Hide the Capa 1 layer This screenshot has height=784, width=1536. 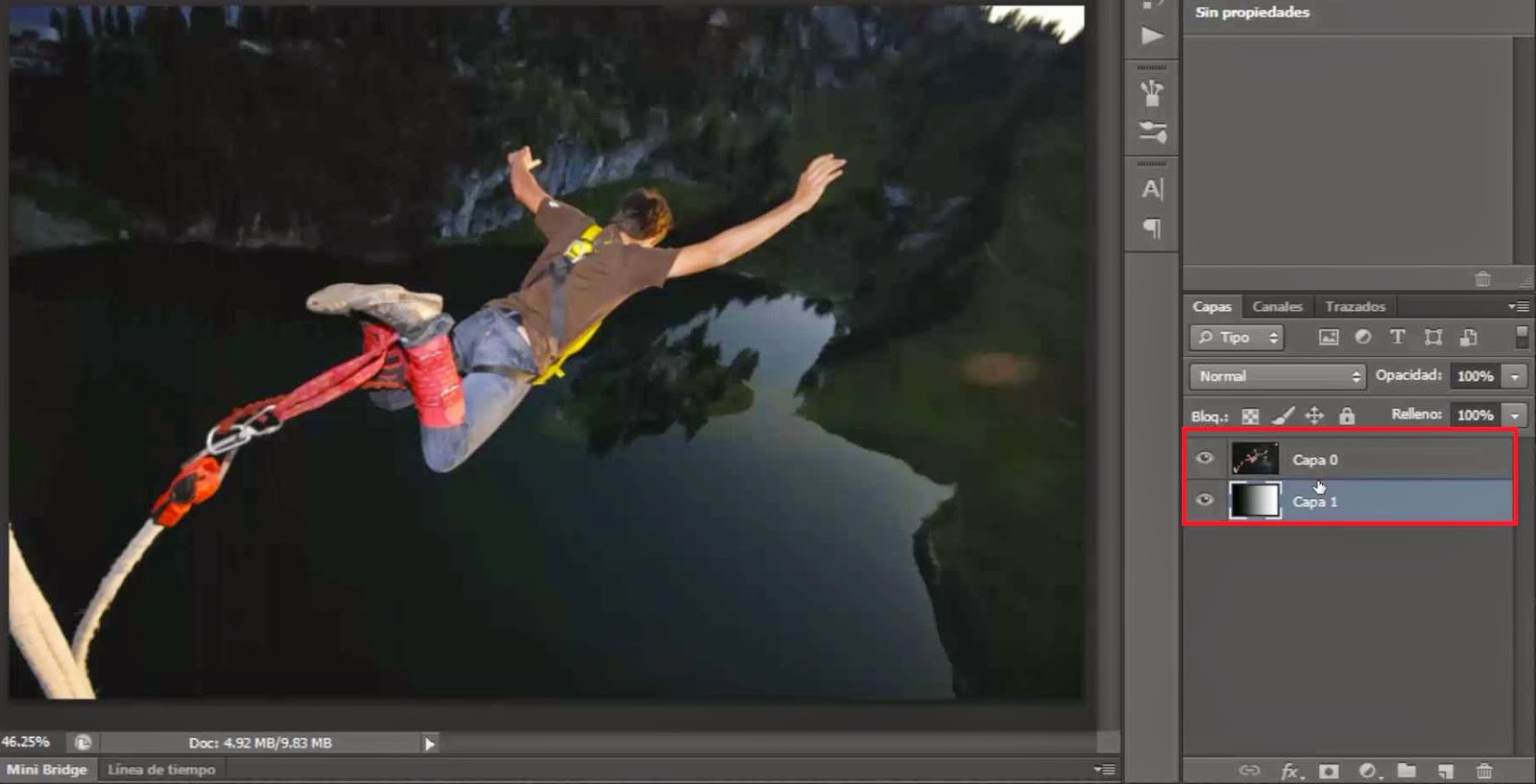1205,500
